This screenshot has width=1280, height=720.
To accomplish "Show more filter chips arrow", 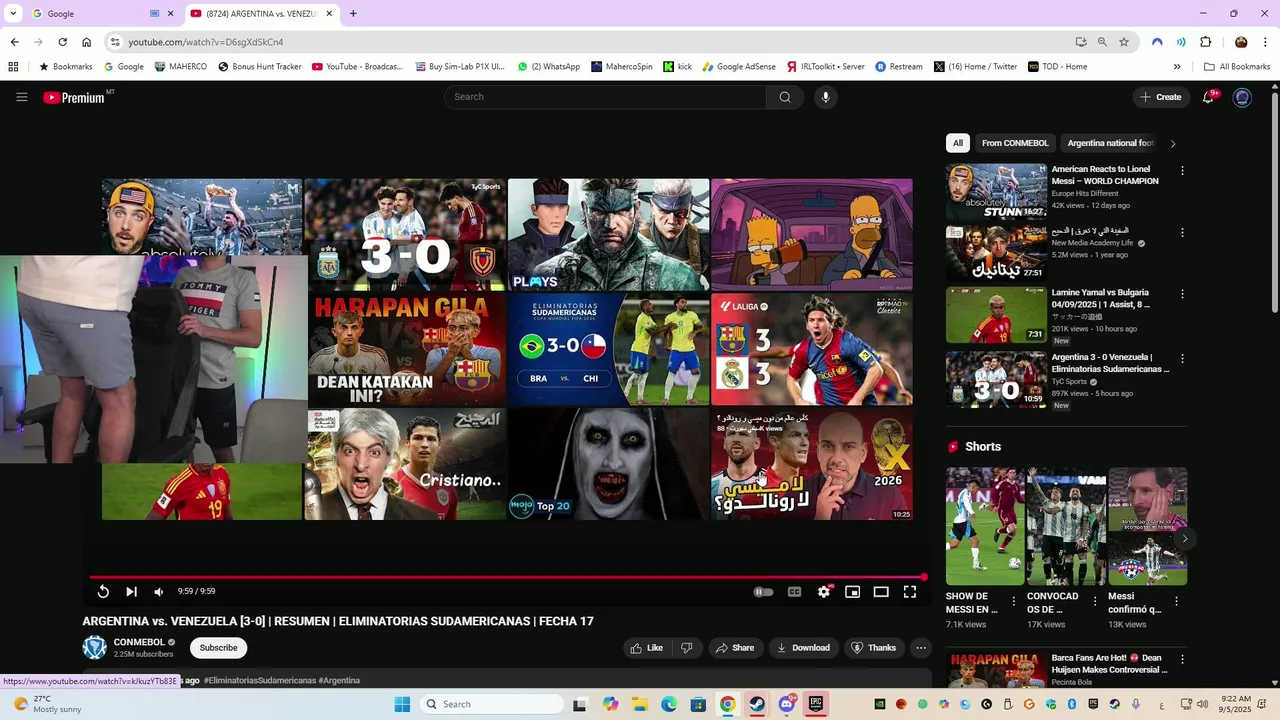I will point(1173,143).
